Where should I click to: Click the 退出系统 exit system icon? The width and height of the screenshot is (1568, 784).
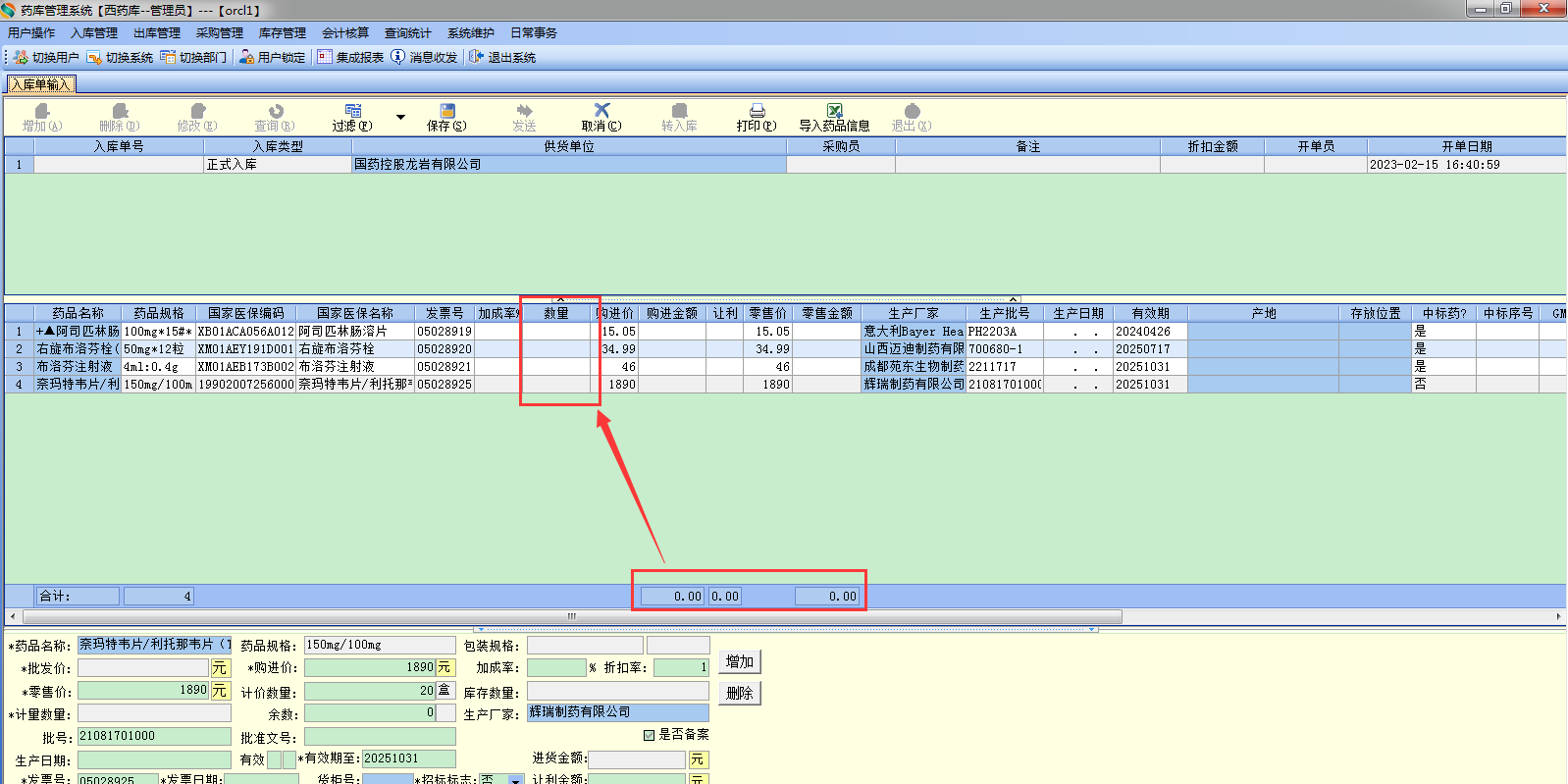[476, 57]
